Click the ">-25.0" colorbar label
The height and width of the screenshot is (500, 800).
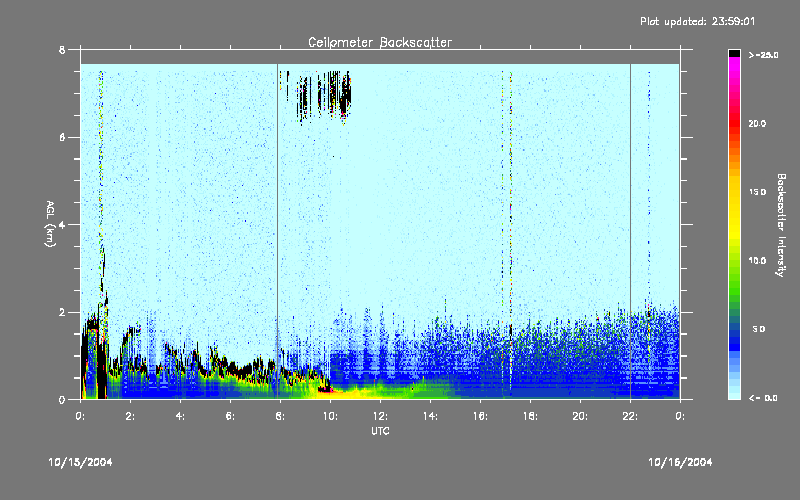pos(763,55)
